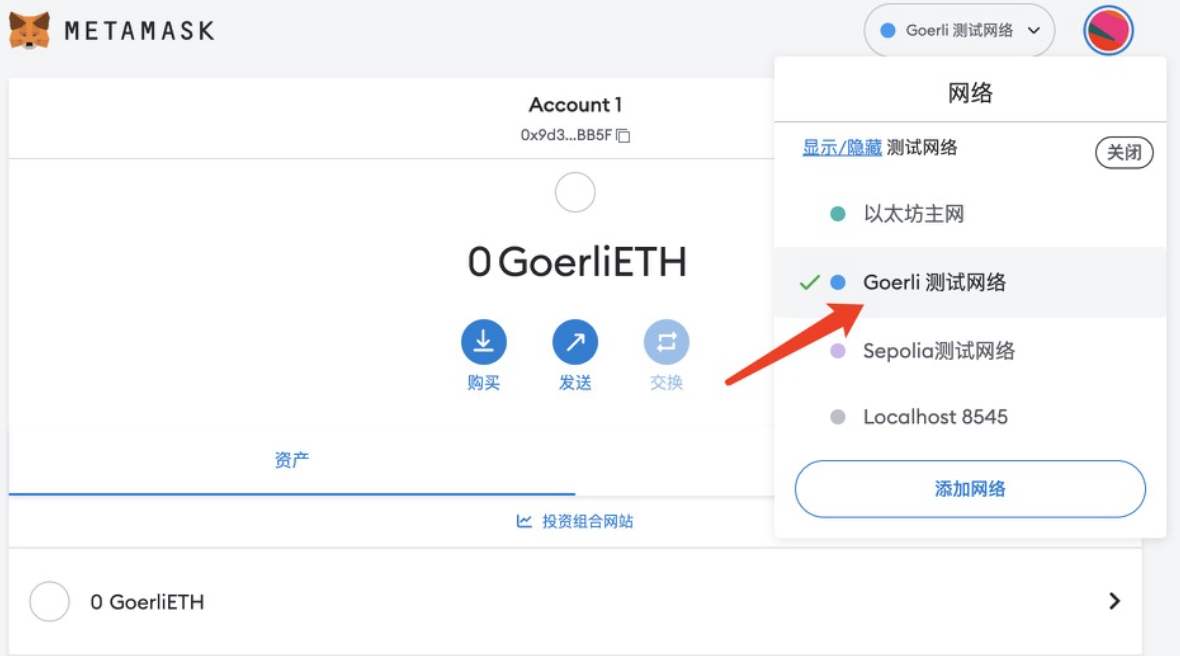Click the METAMASK wordmark
Screen dimensions: 1180x656
(x=139, y=31)
